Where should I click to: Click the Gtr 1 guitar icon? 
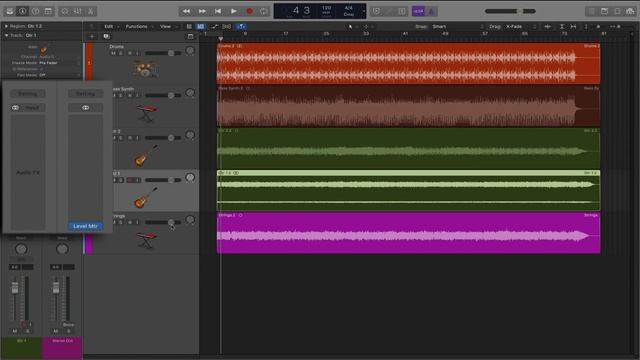pyautogui.click(x=145, y=198)
